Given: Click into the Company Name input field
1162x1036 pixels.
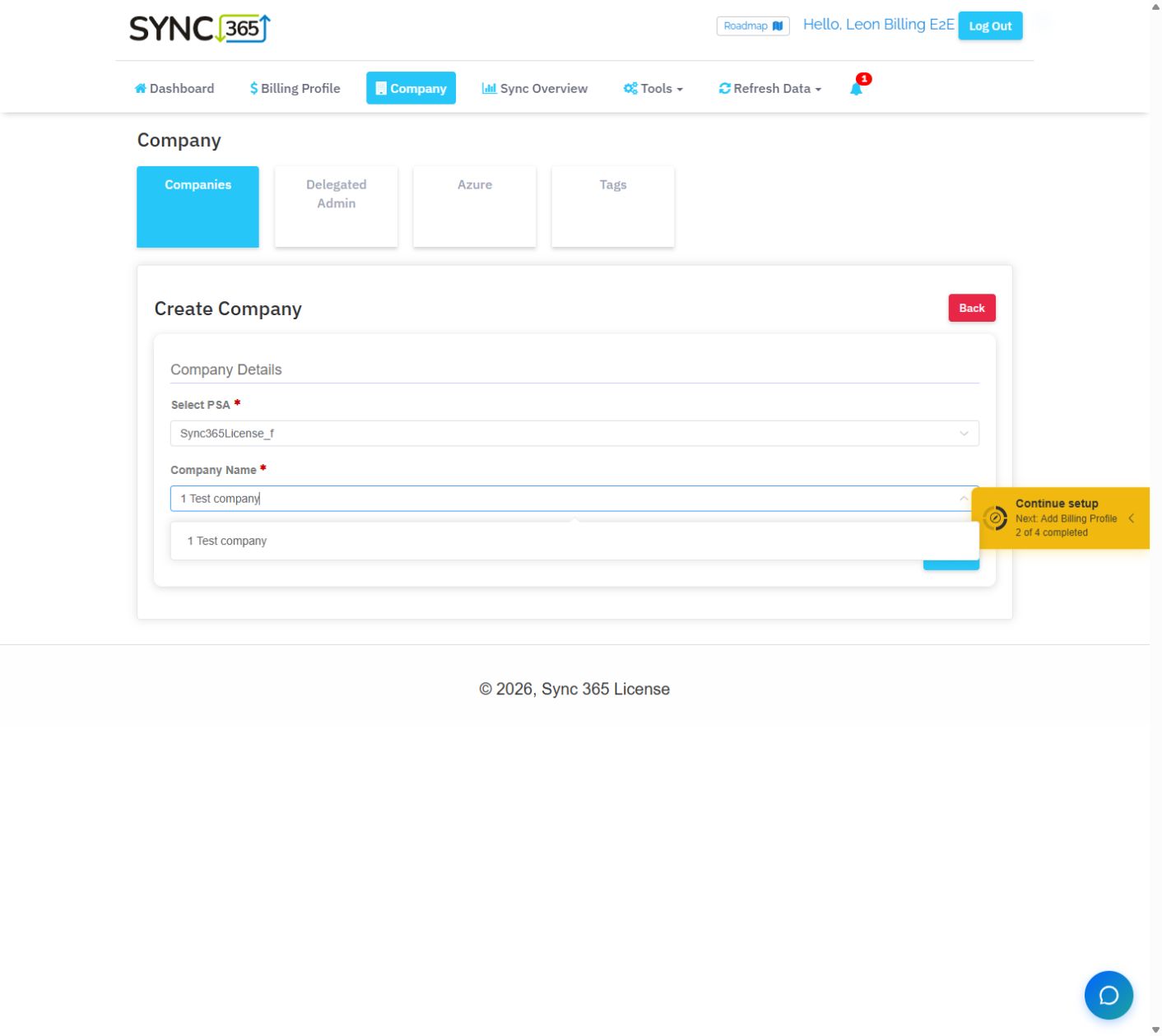Looking at the screenshot, I should tap(564, 499).
